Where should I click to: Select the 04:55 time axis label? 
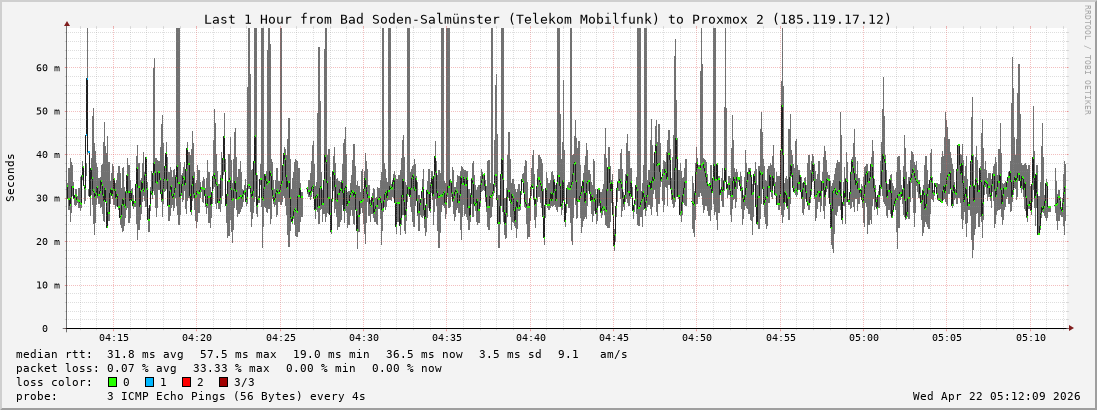click(780, 338)
